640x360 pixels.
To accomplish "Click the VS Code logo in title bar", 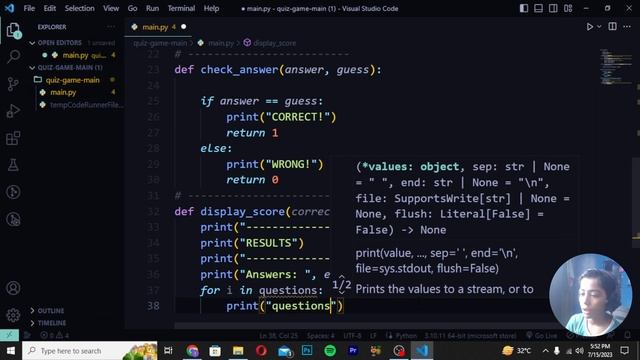I will click(x=9, y=8).
